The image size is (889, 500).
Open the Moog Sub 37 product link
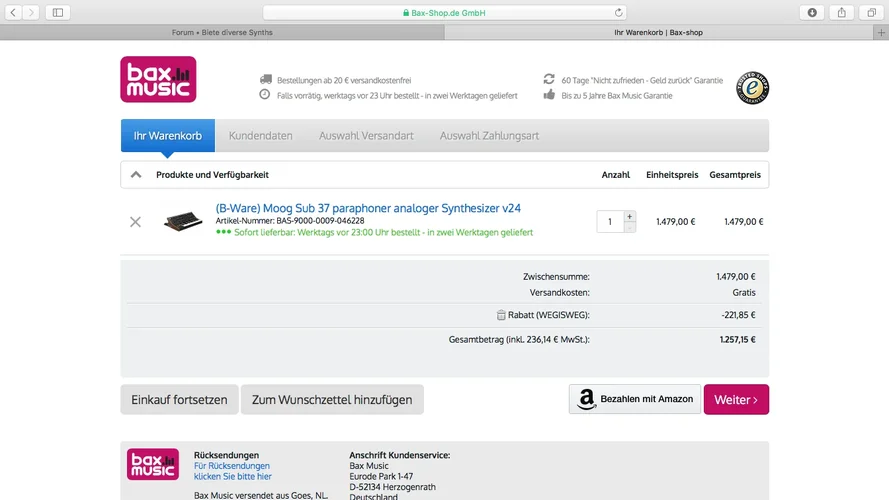(x=368, y=208)
